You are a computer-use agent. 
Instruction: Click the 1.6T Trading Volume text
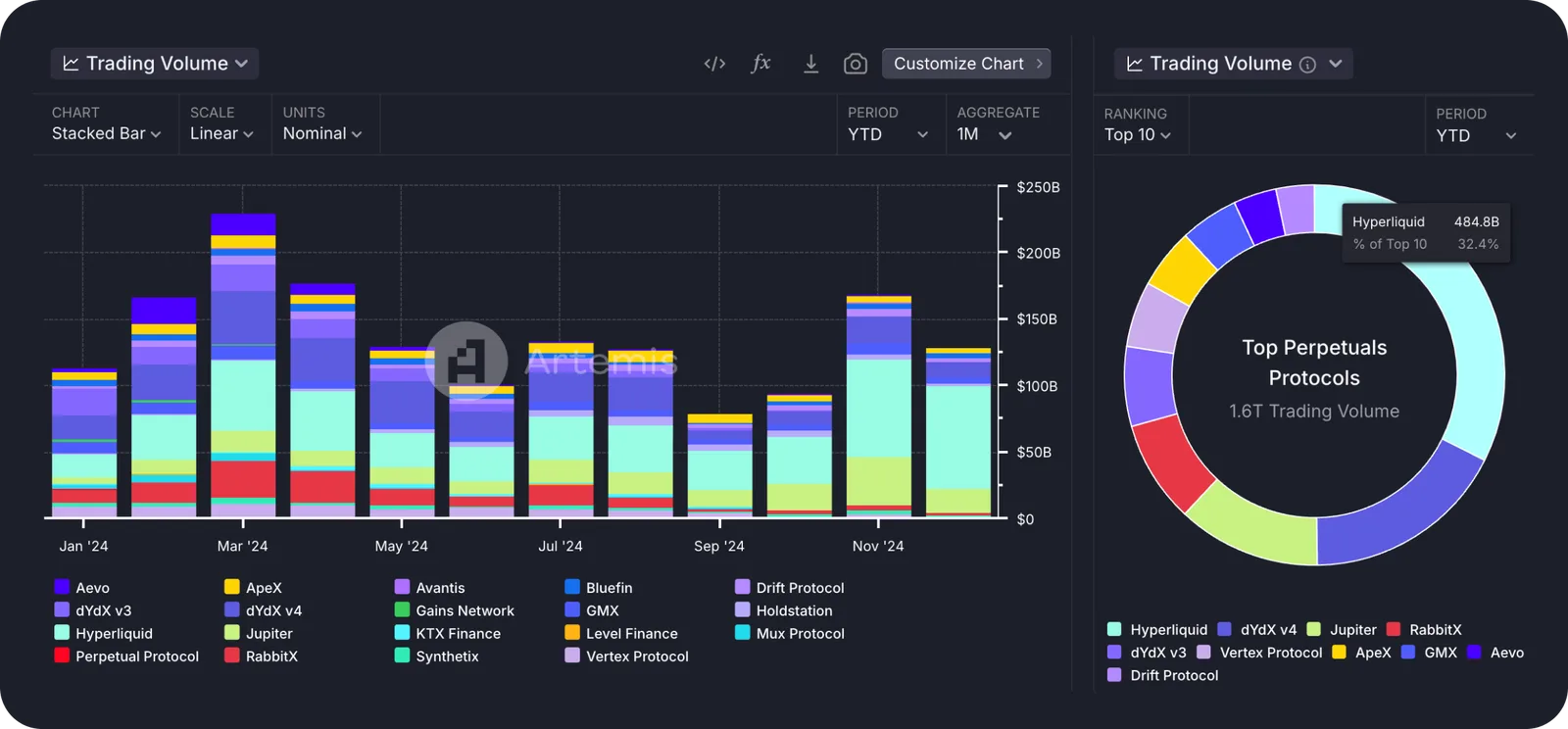(x=1314, y=412)
